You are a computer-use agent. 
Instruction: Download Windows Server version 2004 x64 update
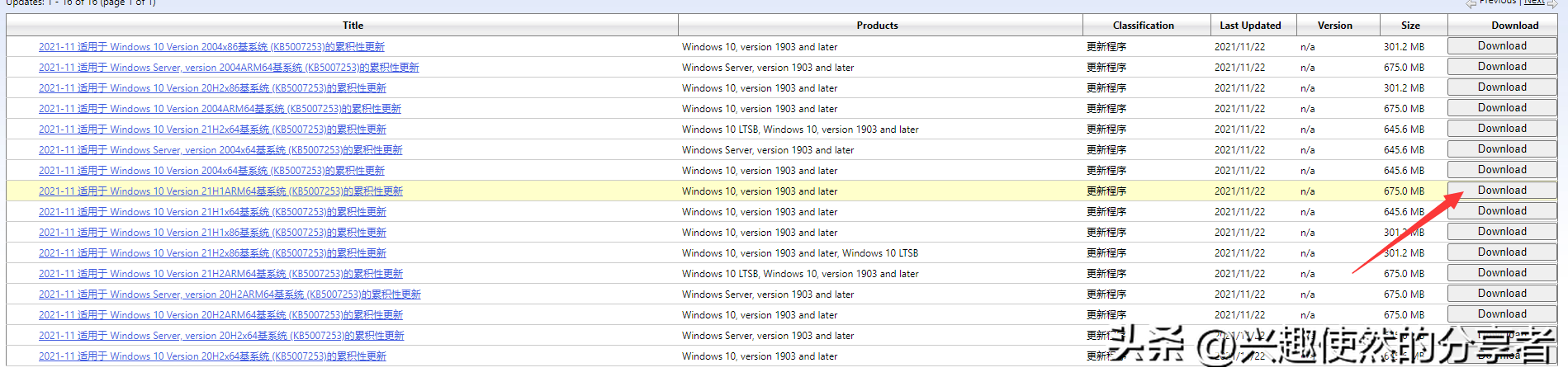click(x=1501, y=149)
